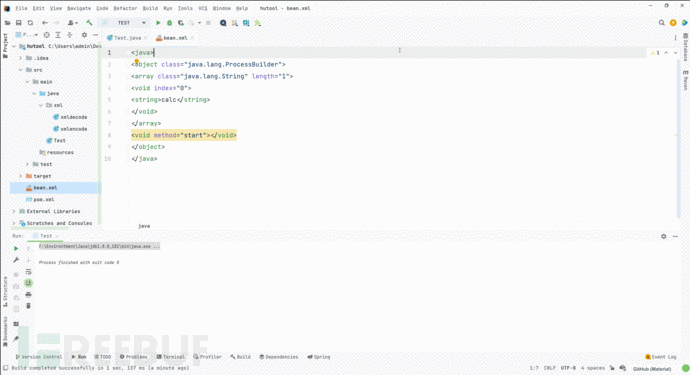
Task: Open the Navigate menu
Action: pos(79,8)
